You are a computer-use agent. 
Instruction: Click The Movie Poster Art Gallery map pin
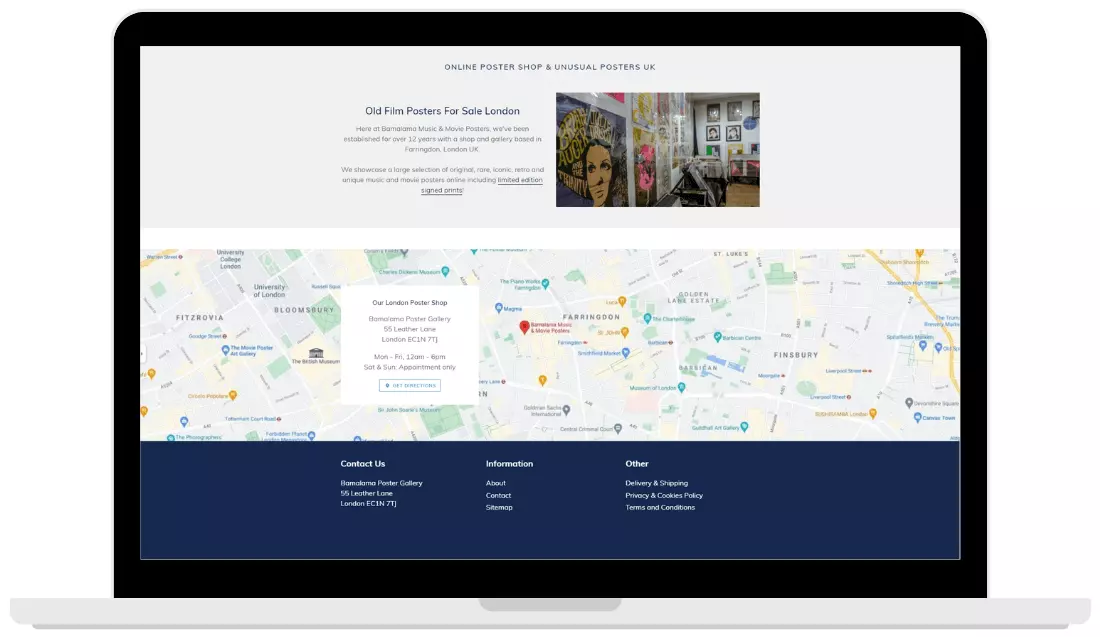[225, 349]
